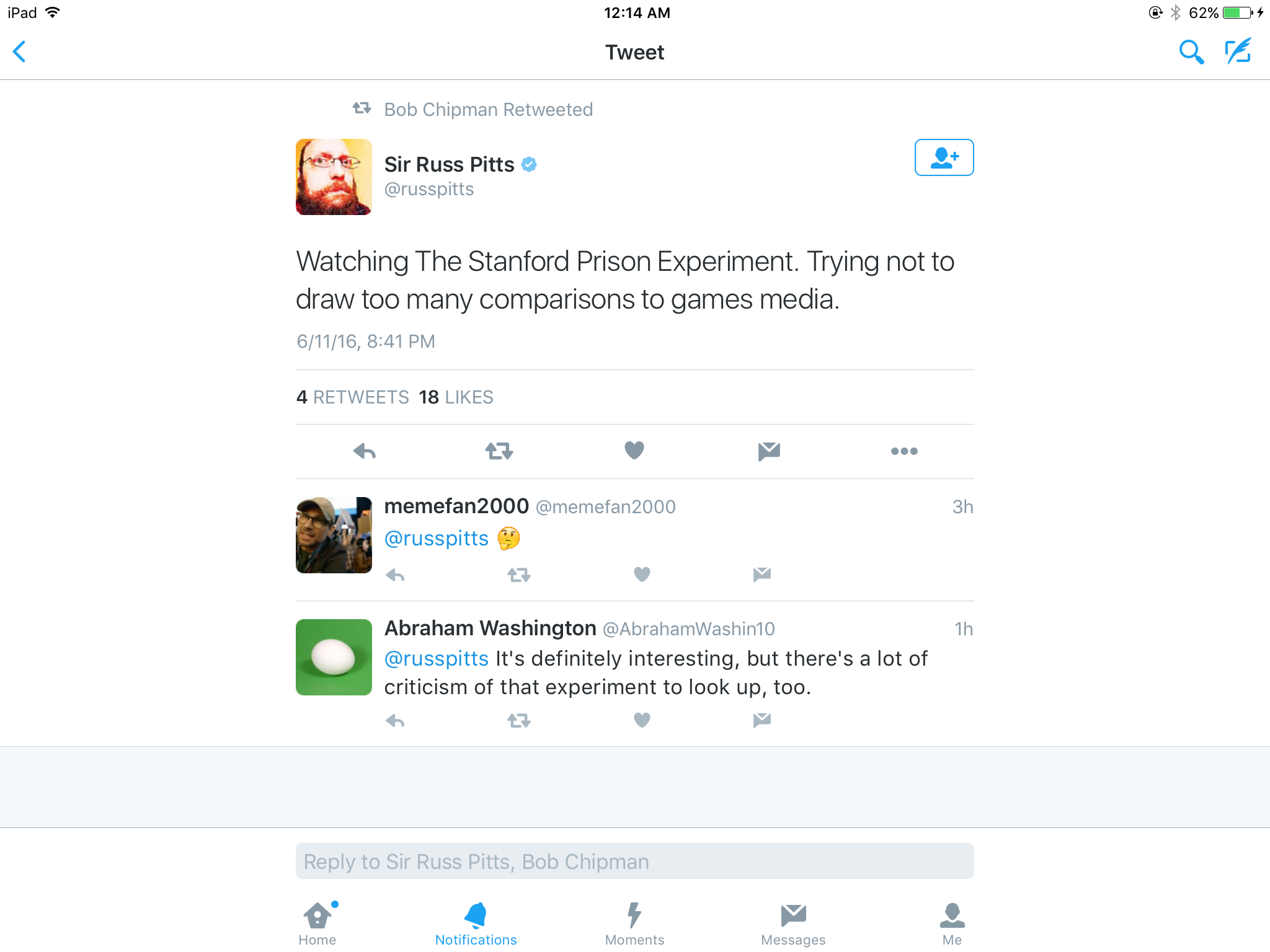Open Sir Russ Pitts profile picture
1270x952 pixels.
pos(334,177)
